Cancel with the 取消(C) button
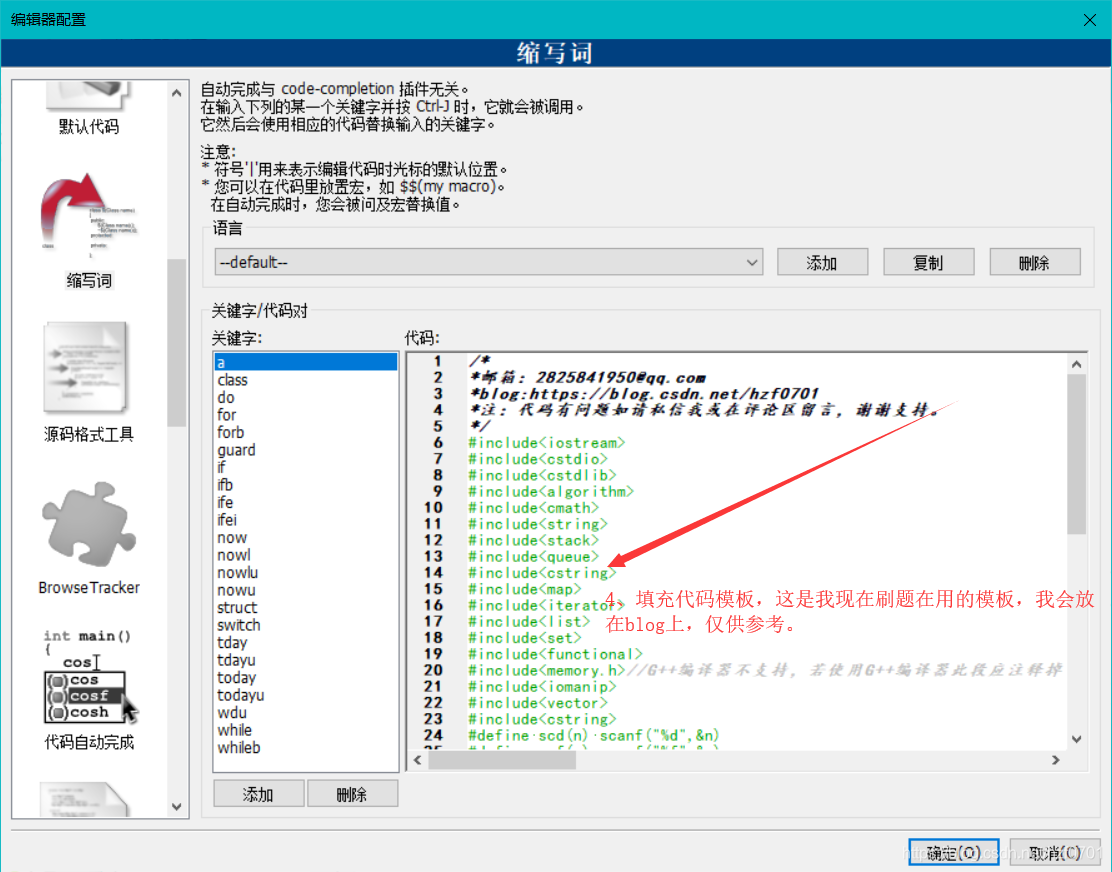1112x872 pixels. (x=1055, y=852)
